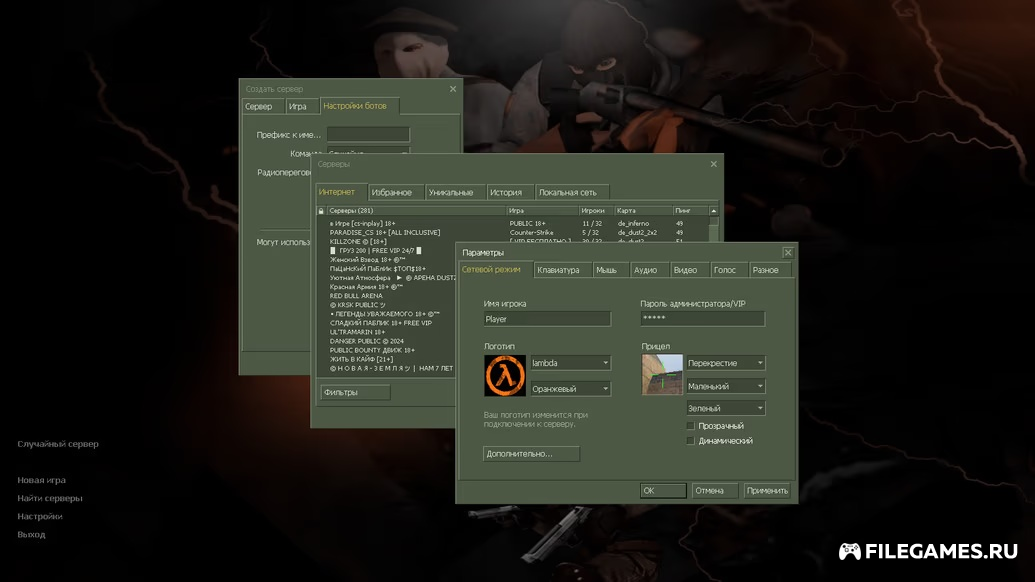
Task: Grab the server list scrollbar thumb
Action: 714,224
